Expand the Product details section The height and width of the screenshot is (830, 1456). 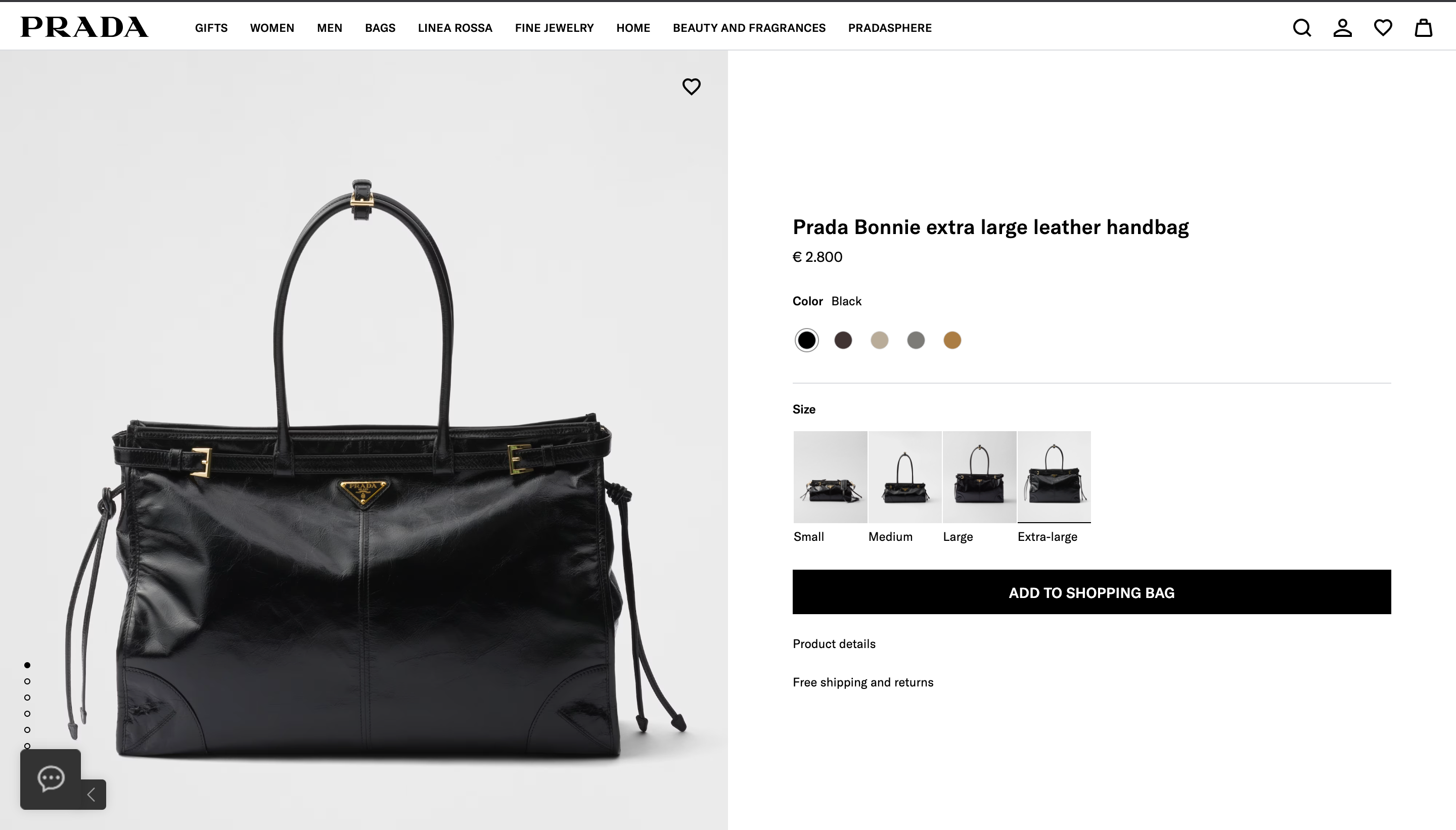click(x=834, y=643)
